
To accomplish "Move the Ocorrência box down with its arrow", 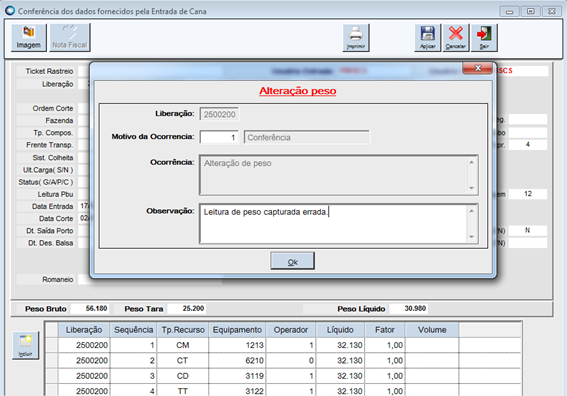I will pos(472,188).
